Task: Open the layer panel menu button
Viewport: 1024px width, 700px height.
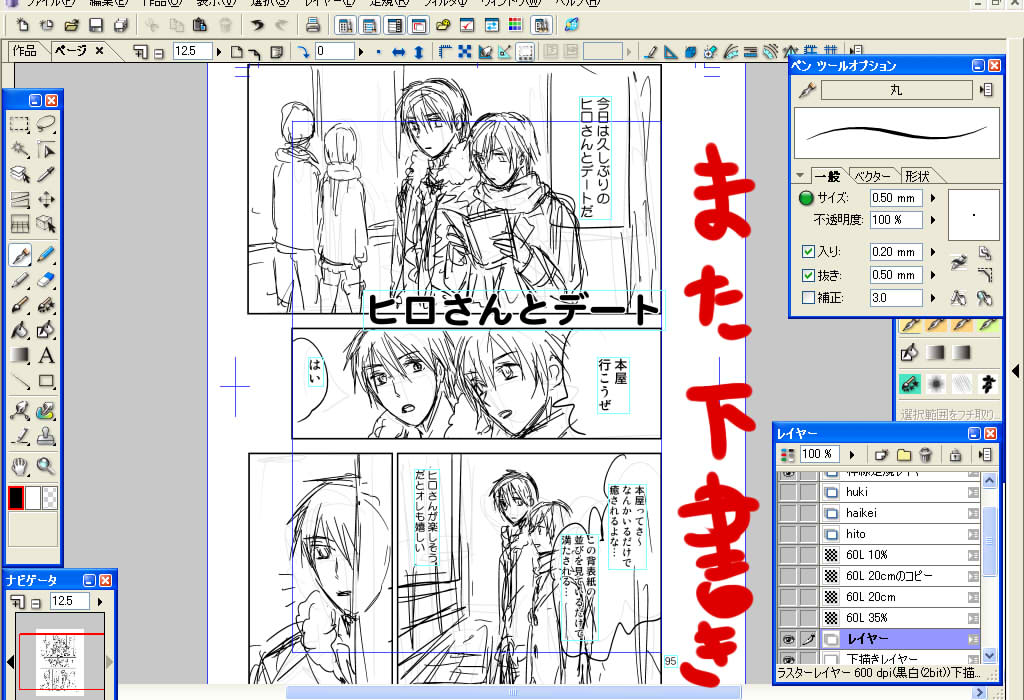Action: [x=985, y=454]
